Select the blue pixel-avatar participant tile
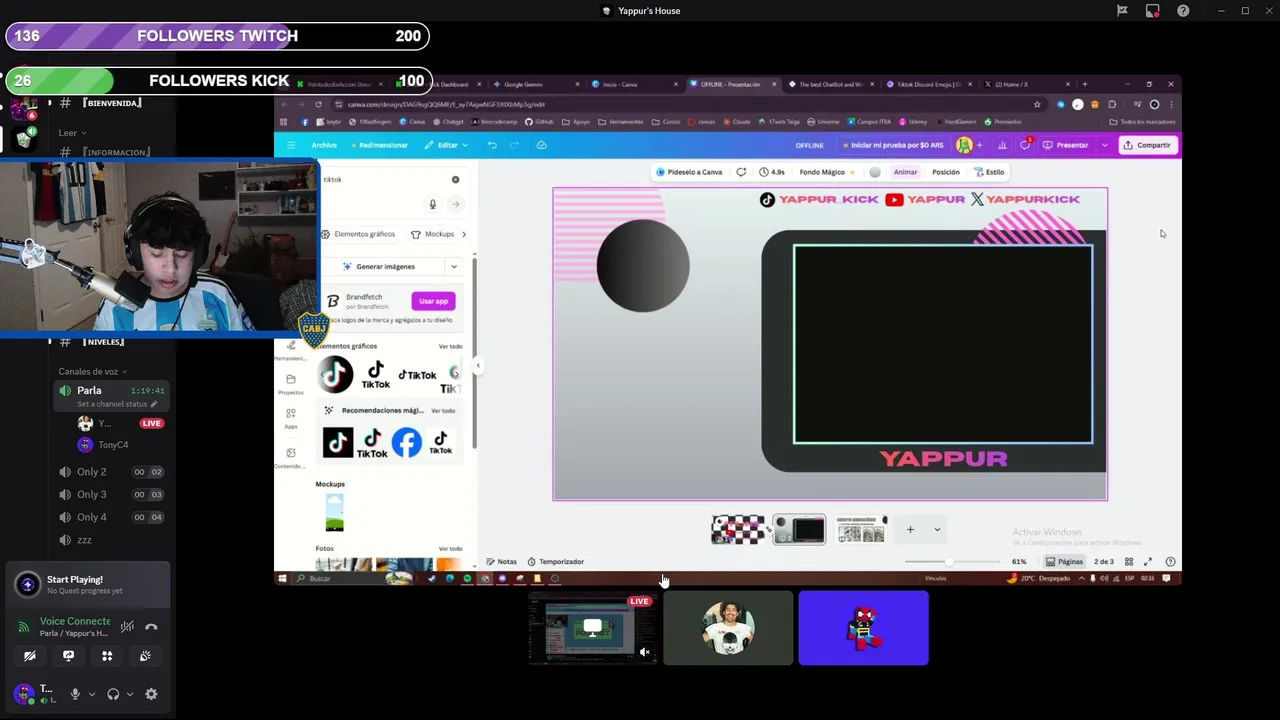The height and width of the screenshot is (720, 1280). point(864,628)
